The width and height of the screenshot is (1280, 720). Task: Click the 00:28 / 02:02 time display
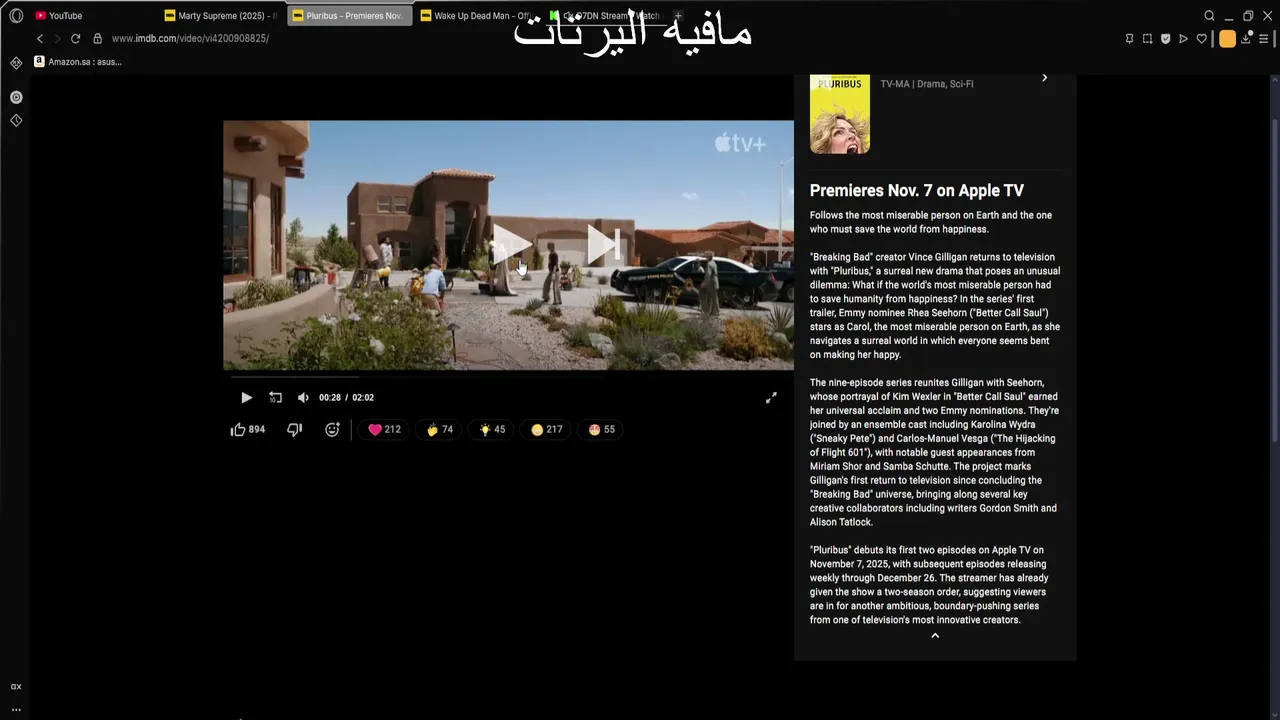346,398
